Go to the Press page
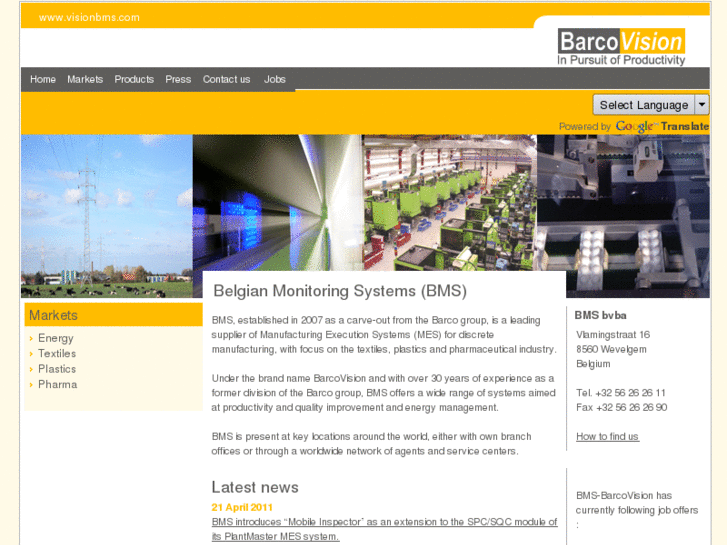This screenshot has width=727, height=545. 178,79
